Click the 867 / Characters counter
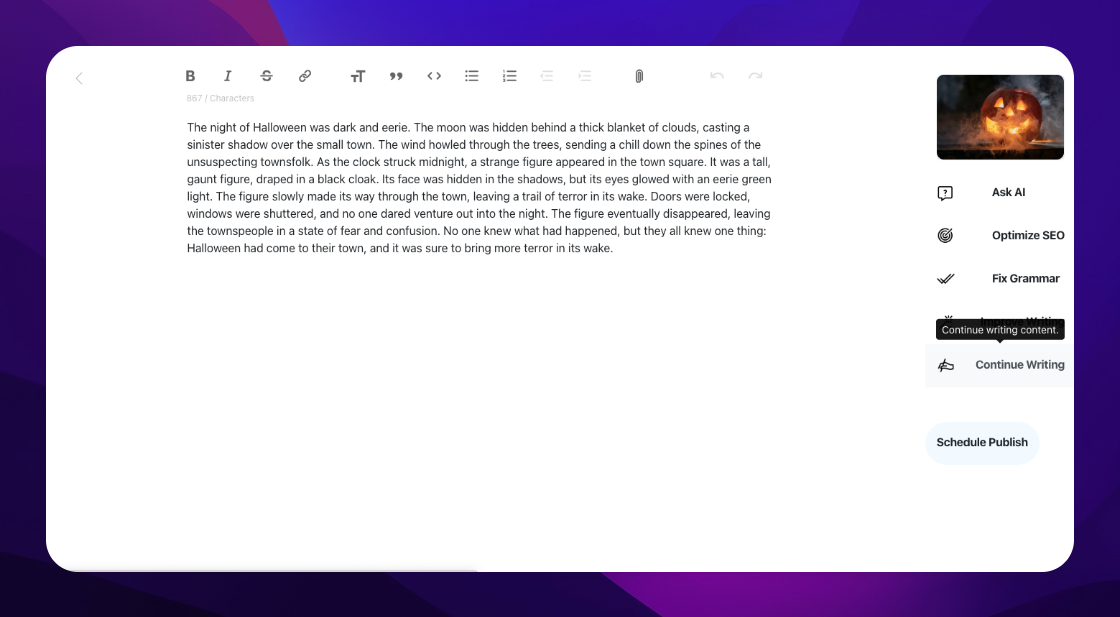1120x617 pixels. [220, 99]
